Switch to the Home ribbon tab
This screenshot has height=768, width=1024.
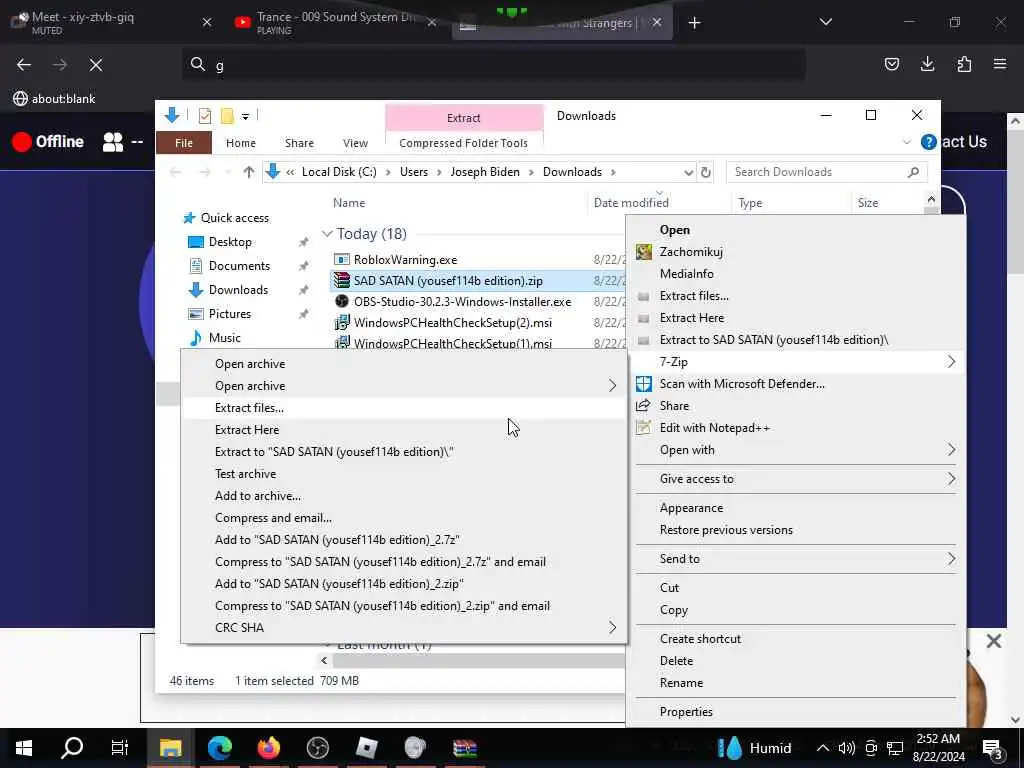[241, 143]
